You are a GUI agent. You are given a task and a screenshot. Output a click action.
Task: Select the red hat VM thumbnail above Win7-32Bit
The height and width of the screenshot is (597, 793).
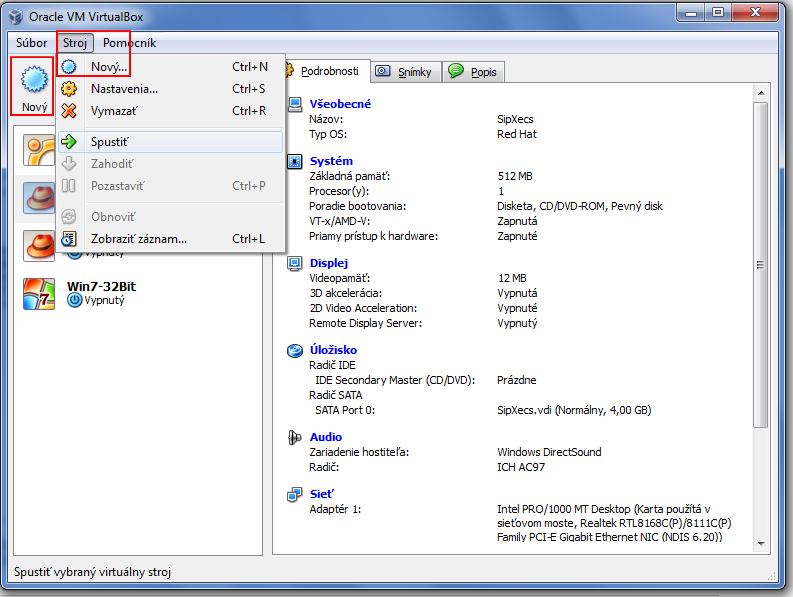point(39,246)
